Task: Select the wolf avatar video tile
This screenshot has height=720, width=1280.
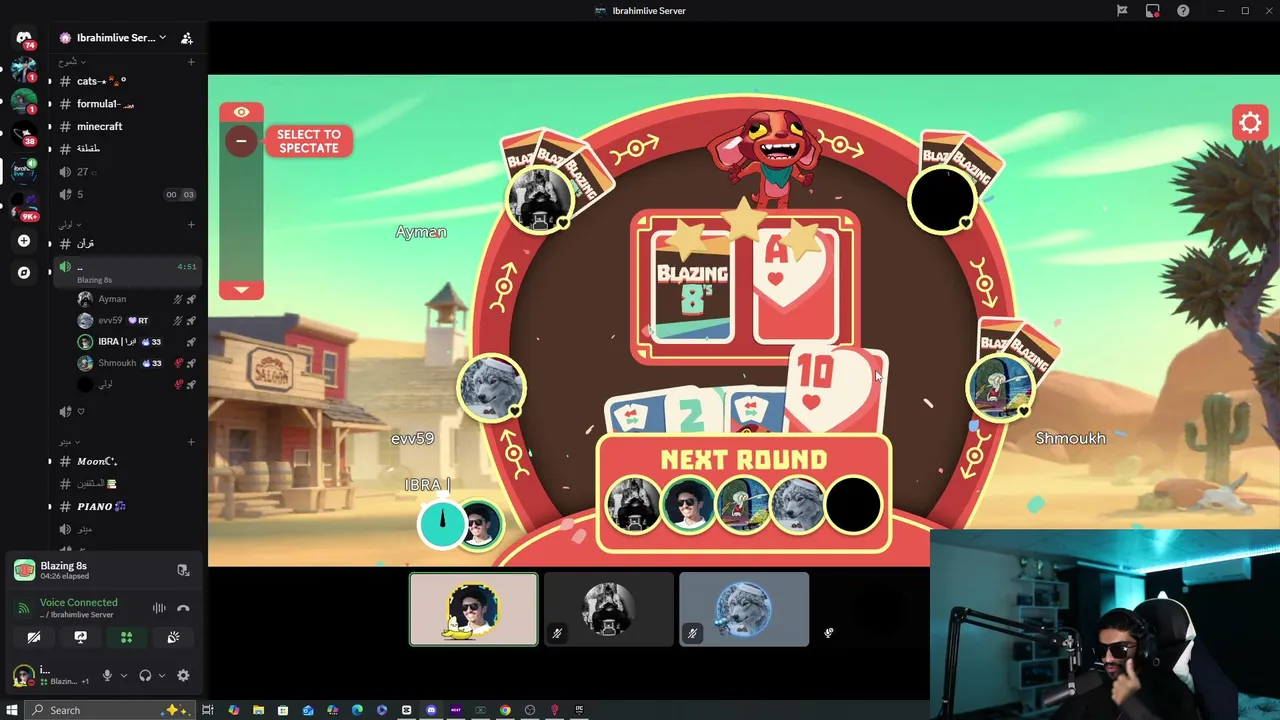Action: click(744, 609)
